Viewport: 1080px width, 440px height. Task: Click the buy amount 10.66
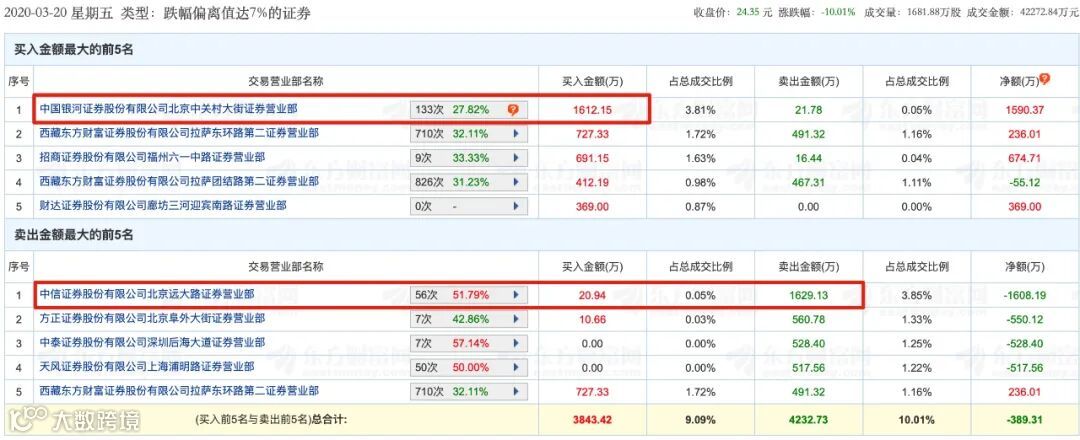click(x=592, y=319)
